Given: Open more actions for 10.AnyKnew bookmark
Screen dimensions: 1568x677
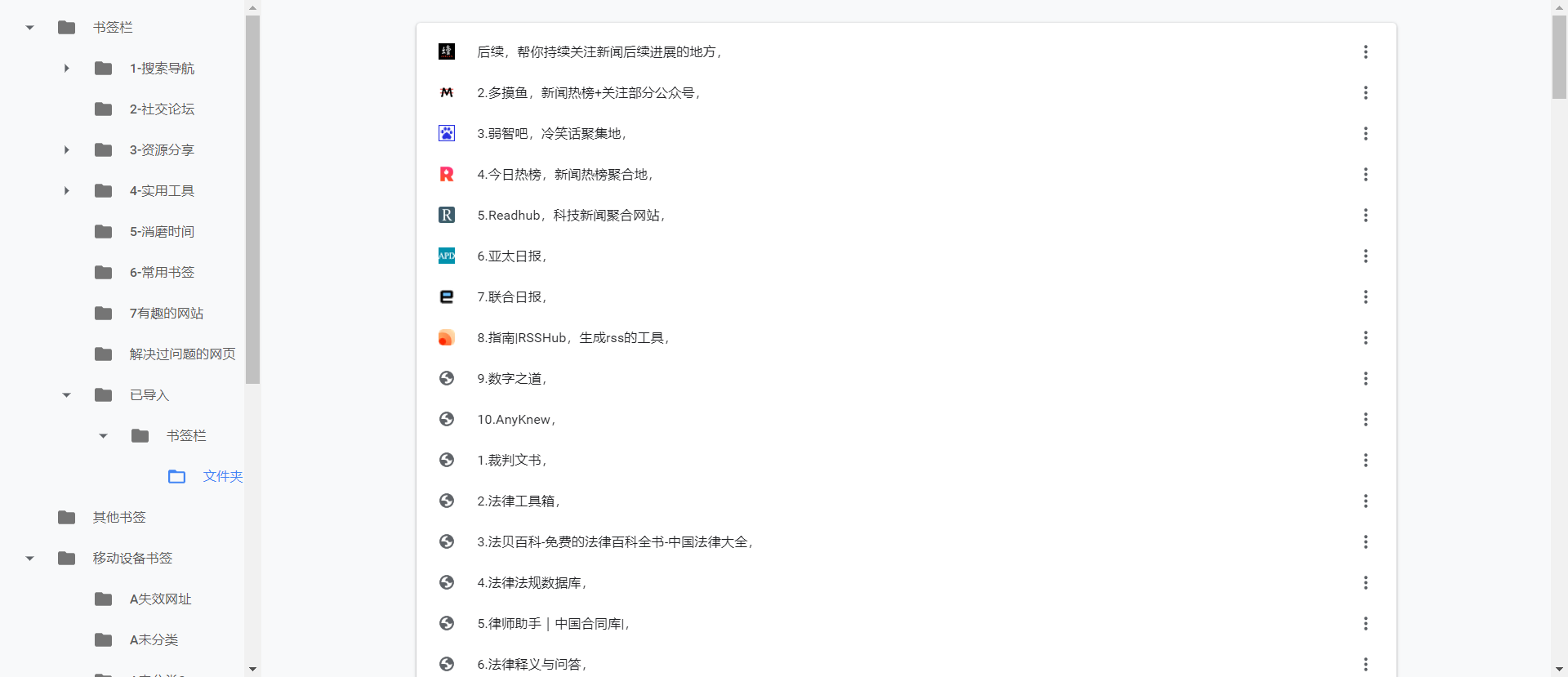Looking at the screenshot, I should tap(1365, 419).
